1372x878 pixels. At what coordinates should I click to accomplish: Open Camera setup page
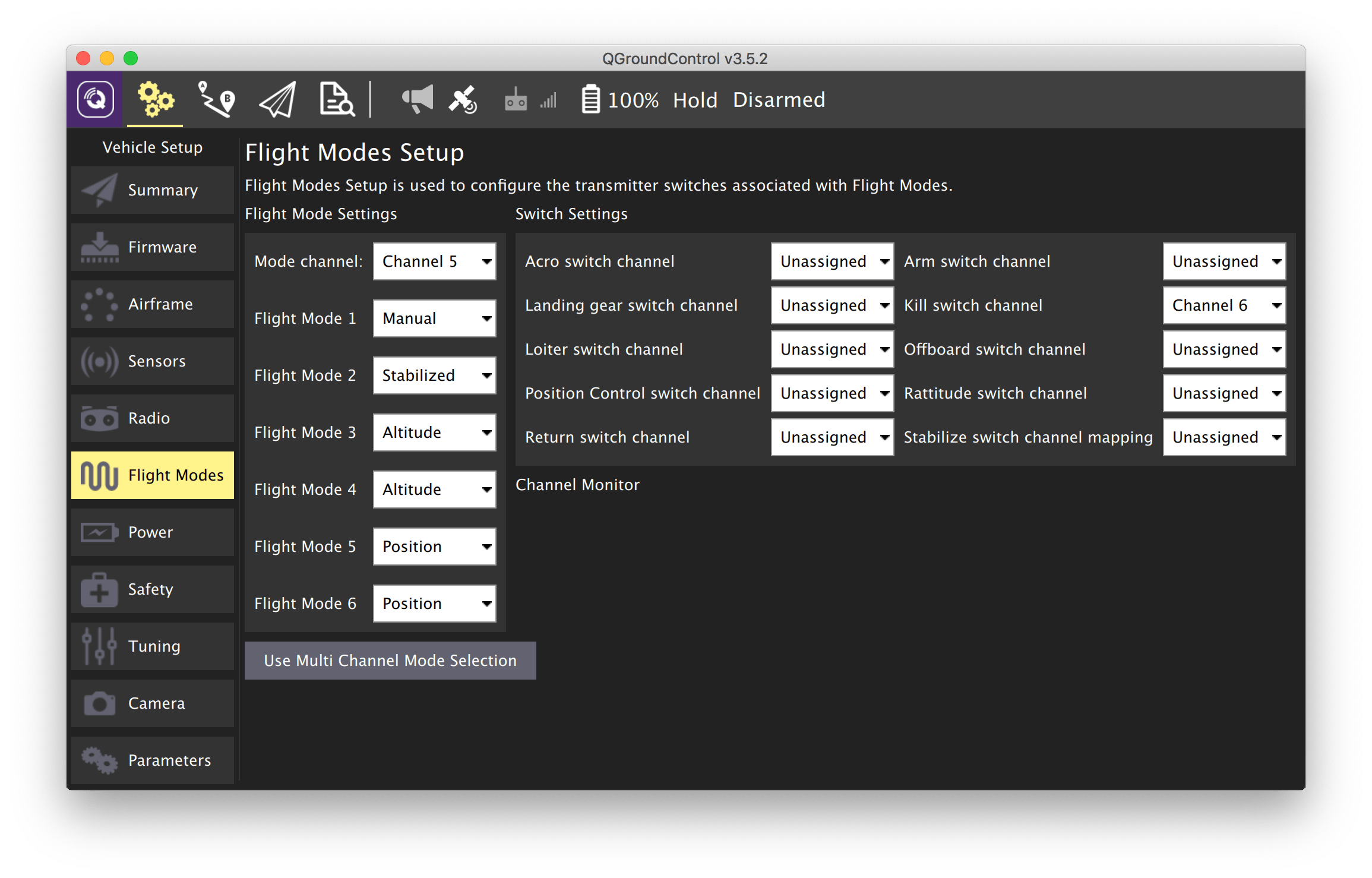pos(153,703)
